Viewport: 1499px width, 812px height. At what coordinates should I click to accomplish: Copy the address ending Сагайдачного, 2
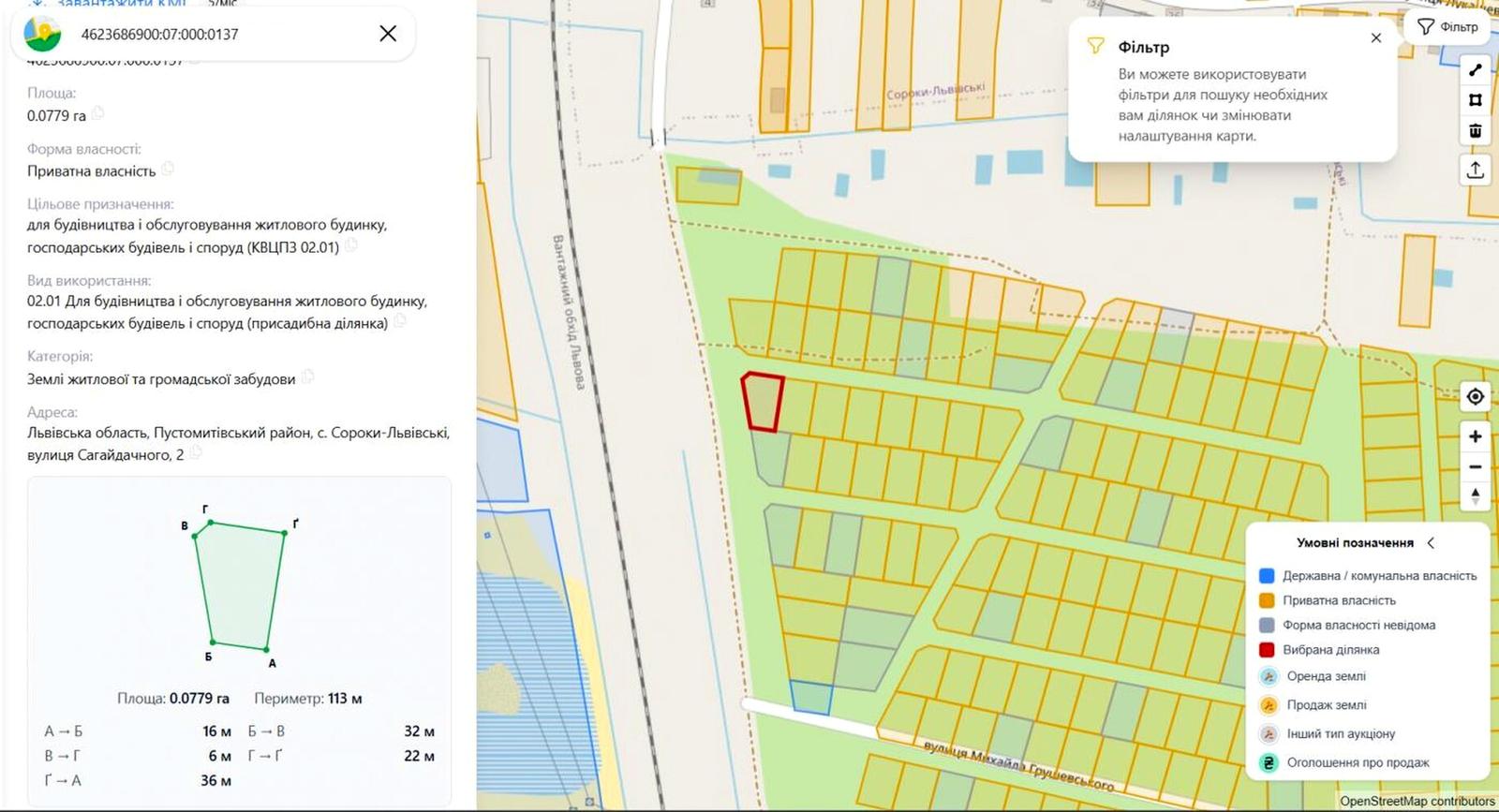[196, 453]
